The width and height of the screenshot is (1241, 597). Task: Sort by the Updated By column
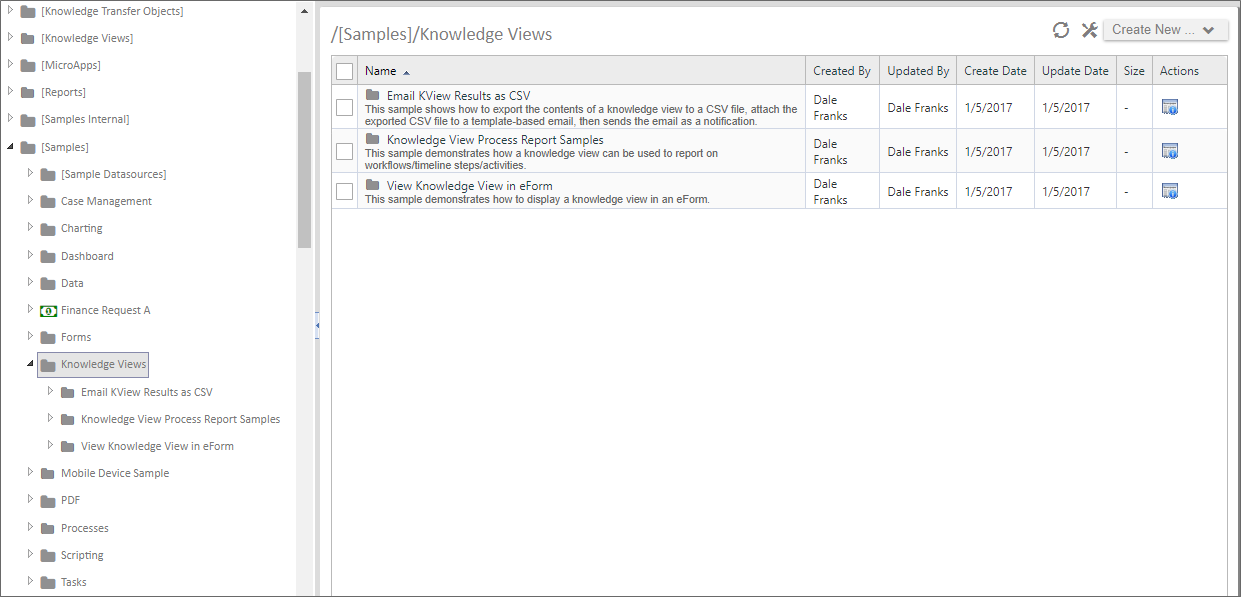pyautogui.click(x=918, y=71)
